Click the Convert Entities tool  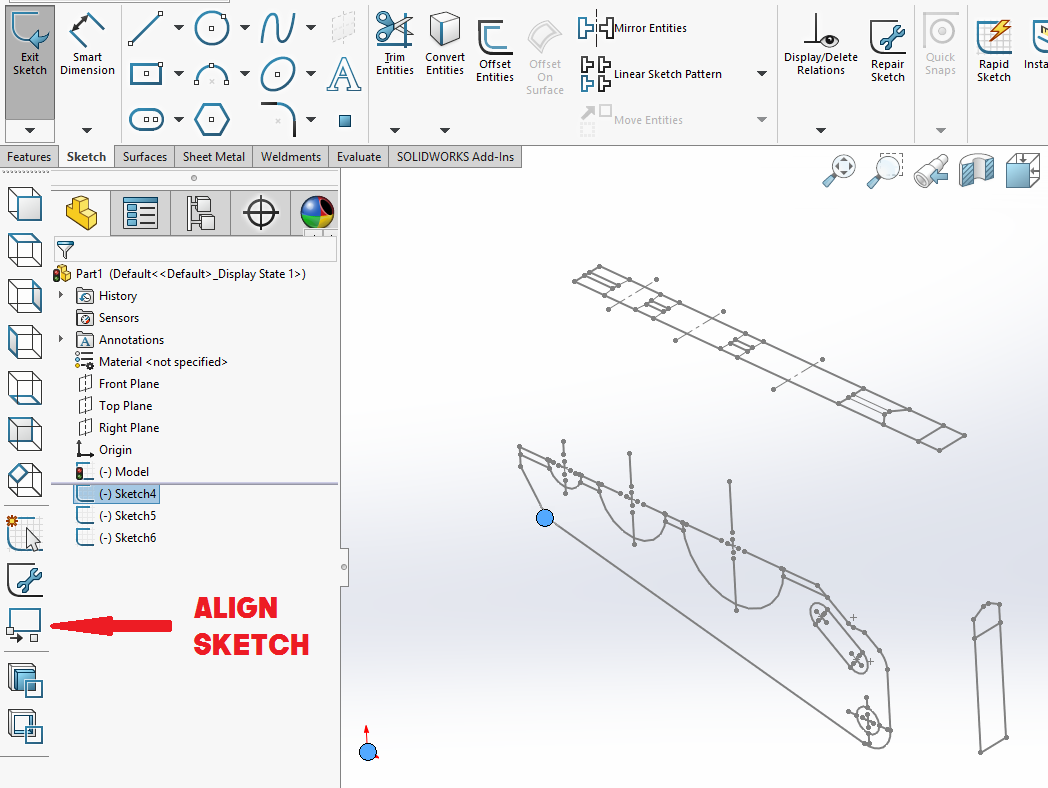(x=444, y=43)
